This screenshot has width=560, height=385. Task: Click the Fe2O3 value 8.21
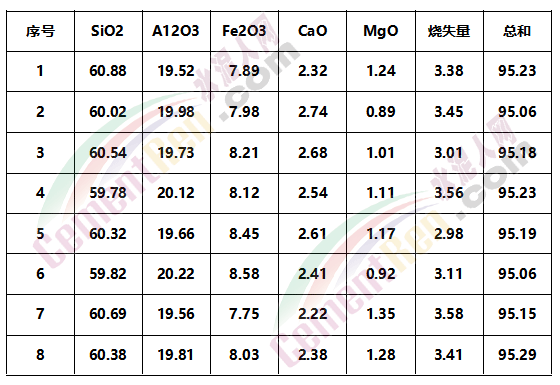pos(244,153)
